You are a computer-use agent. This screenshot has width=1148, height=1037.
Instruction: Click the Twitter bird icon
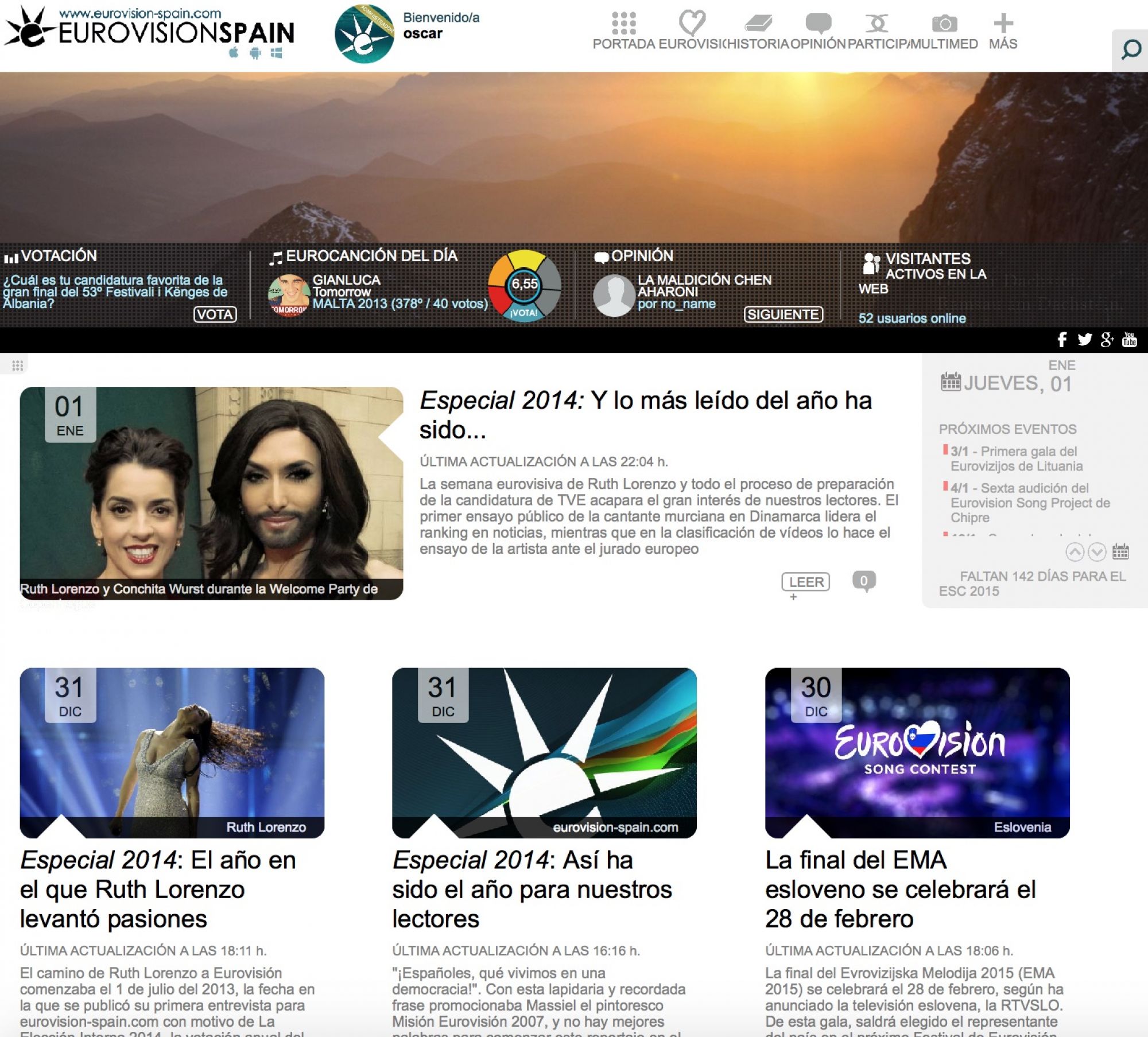[1085, 339]
